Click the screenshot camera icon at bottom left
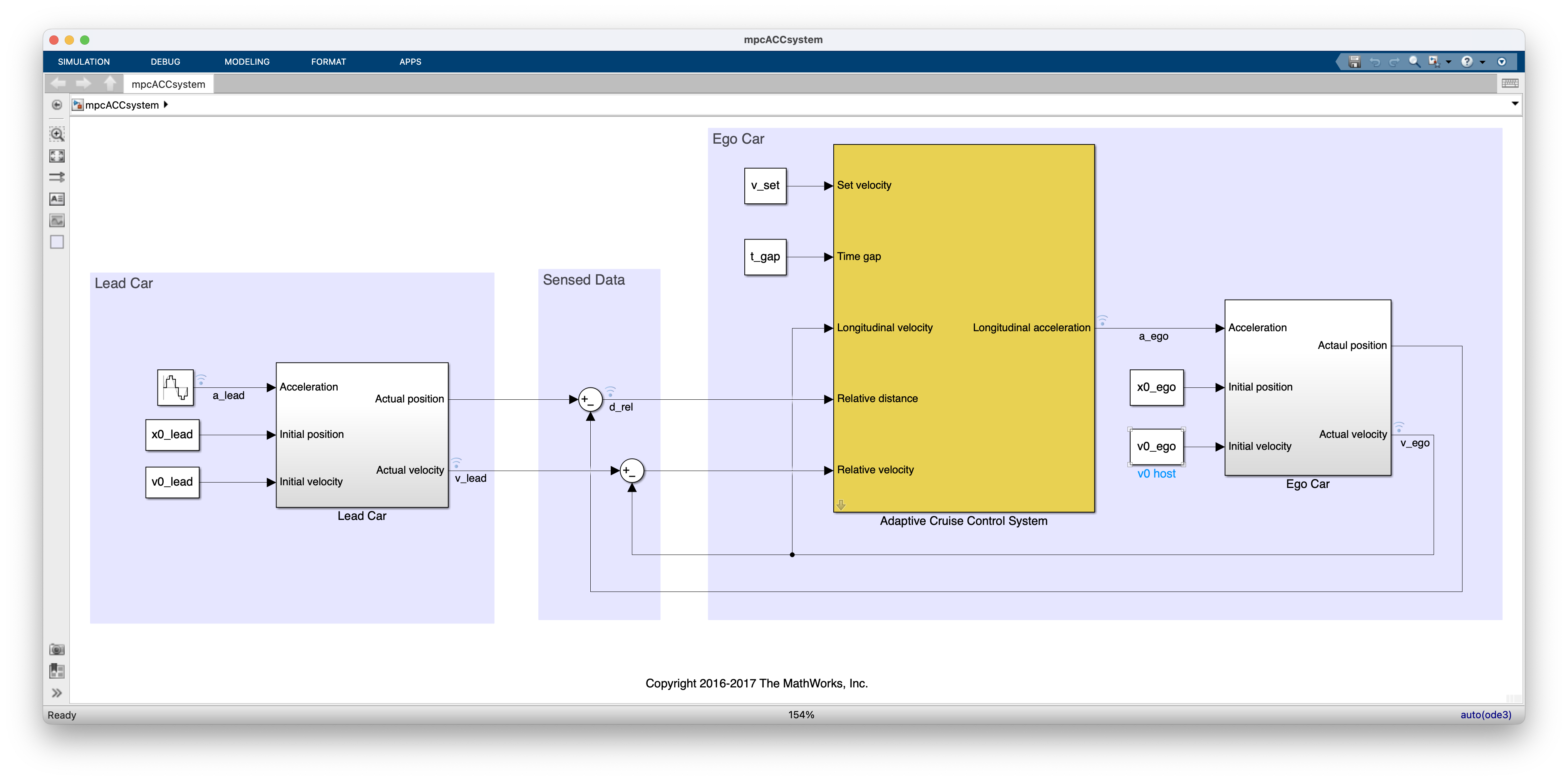The height and width of the screenshot is (781, 1568). 57,650
